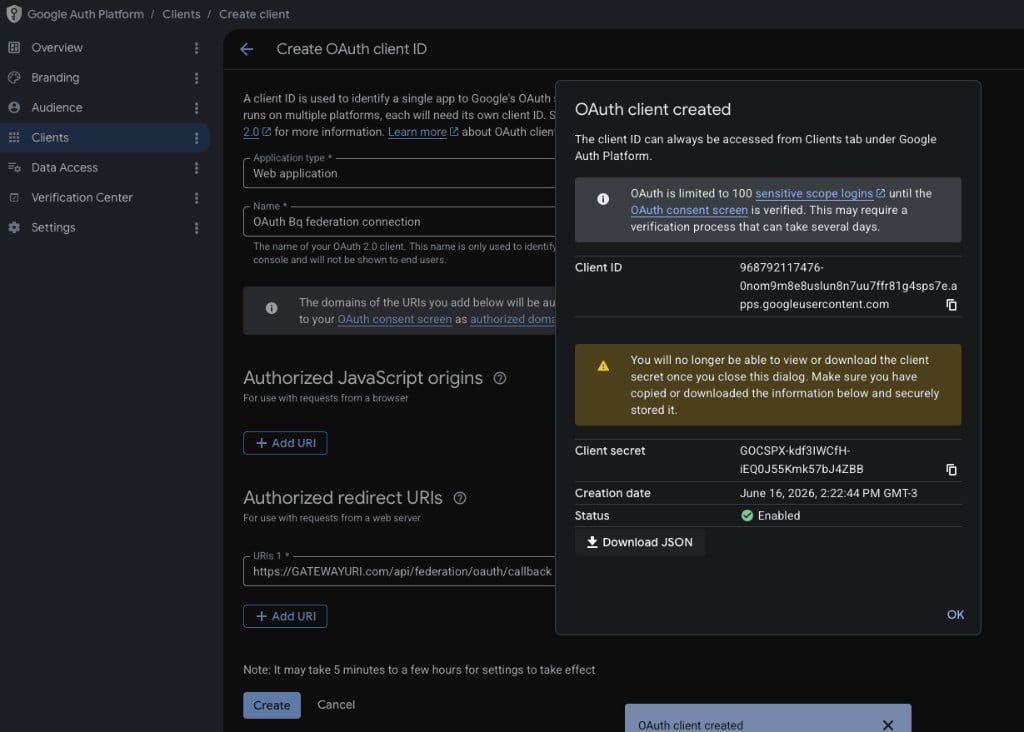
Task: Open the Application type dropdown
Action: coord(400,173)
